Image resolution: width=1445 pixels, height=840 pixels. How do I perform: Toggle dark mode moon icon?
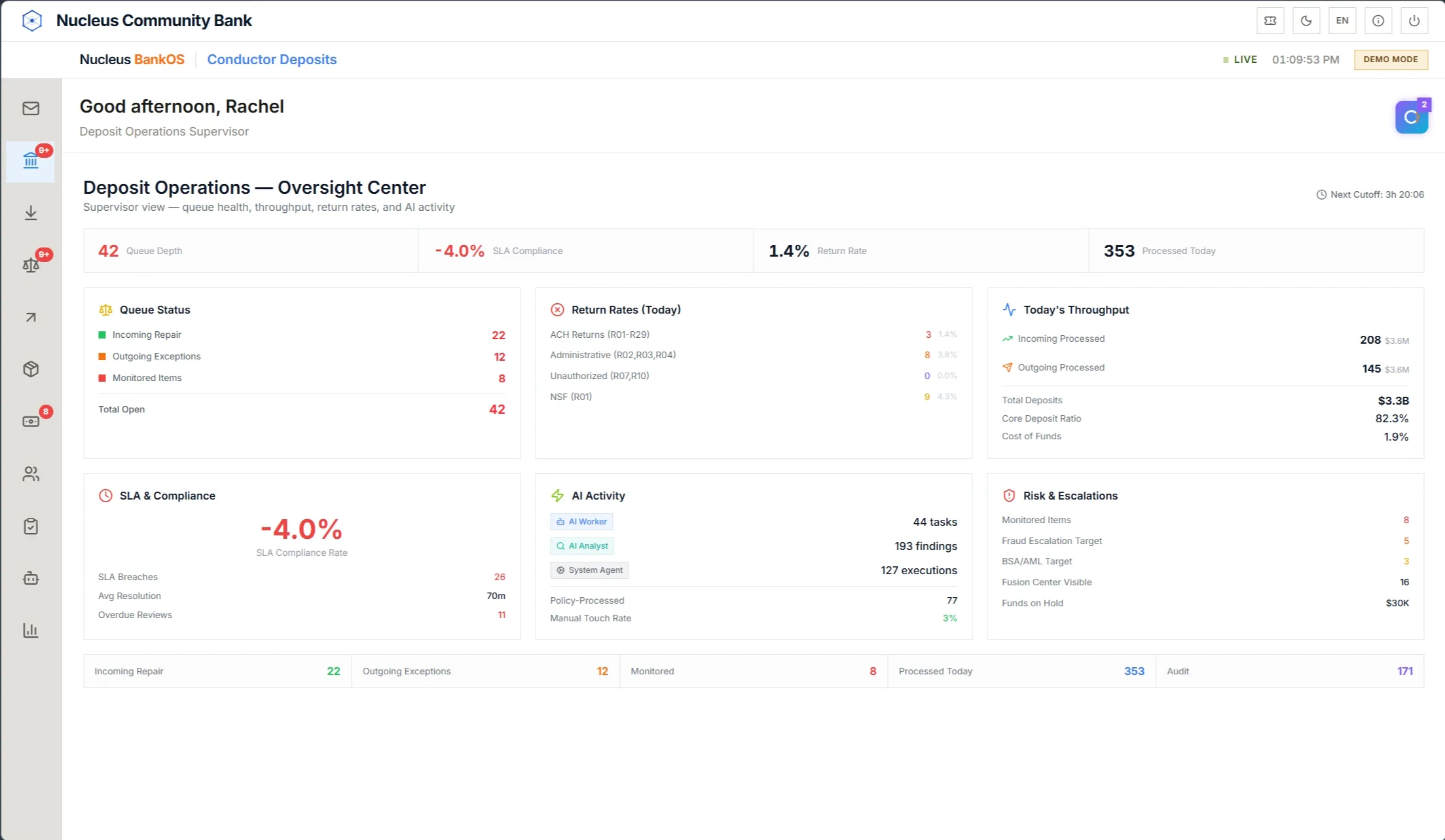(1306, 21)
